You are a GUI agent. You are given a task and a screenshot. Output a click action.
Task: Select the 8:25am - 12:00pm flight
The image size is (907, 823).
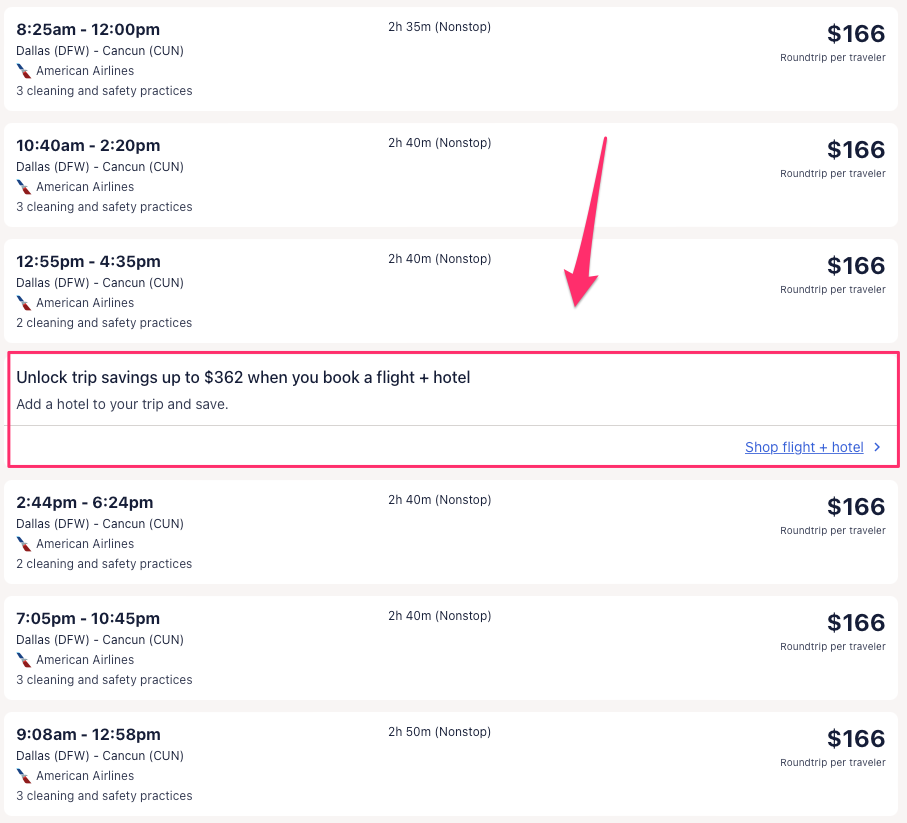tap(88, 30)
